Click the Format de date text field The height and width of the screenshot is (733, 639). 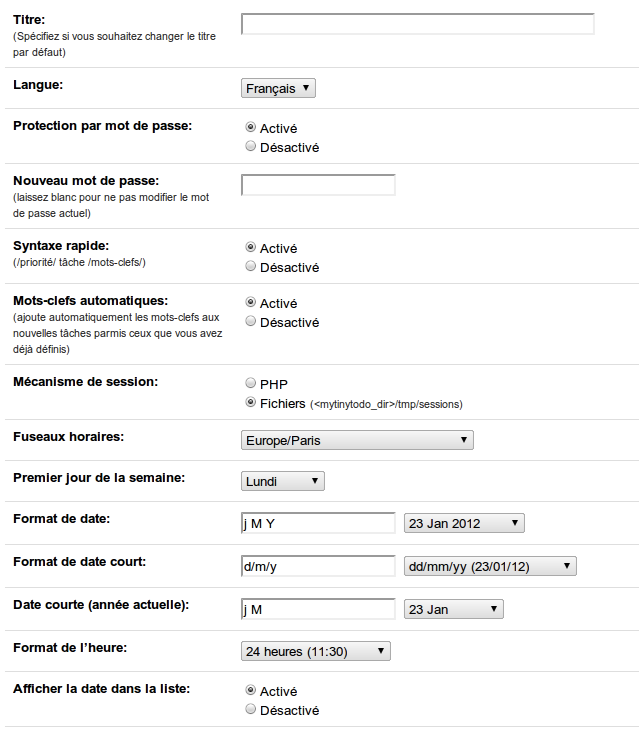click(318, 523)
